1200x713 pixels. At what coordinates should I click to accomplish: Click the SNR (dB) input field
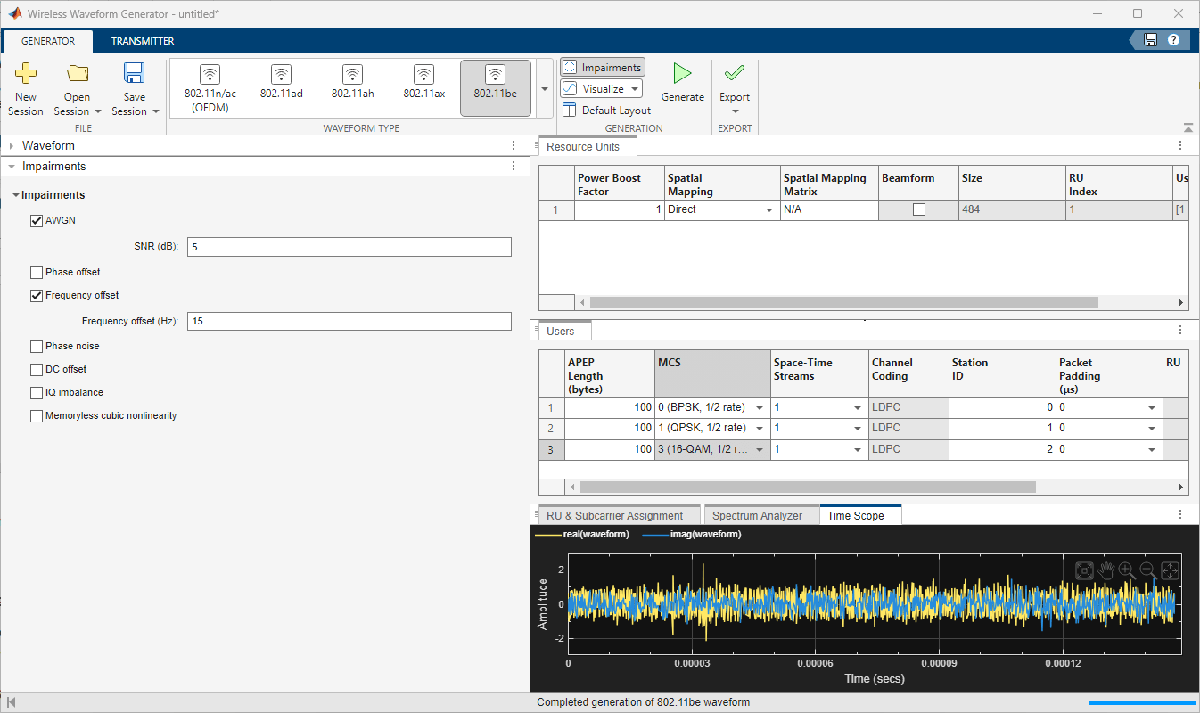348,246
